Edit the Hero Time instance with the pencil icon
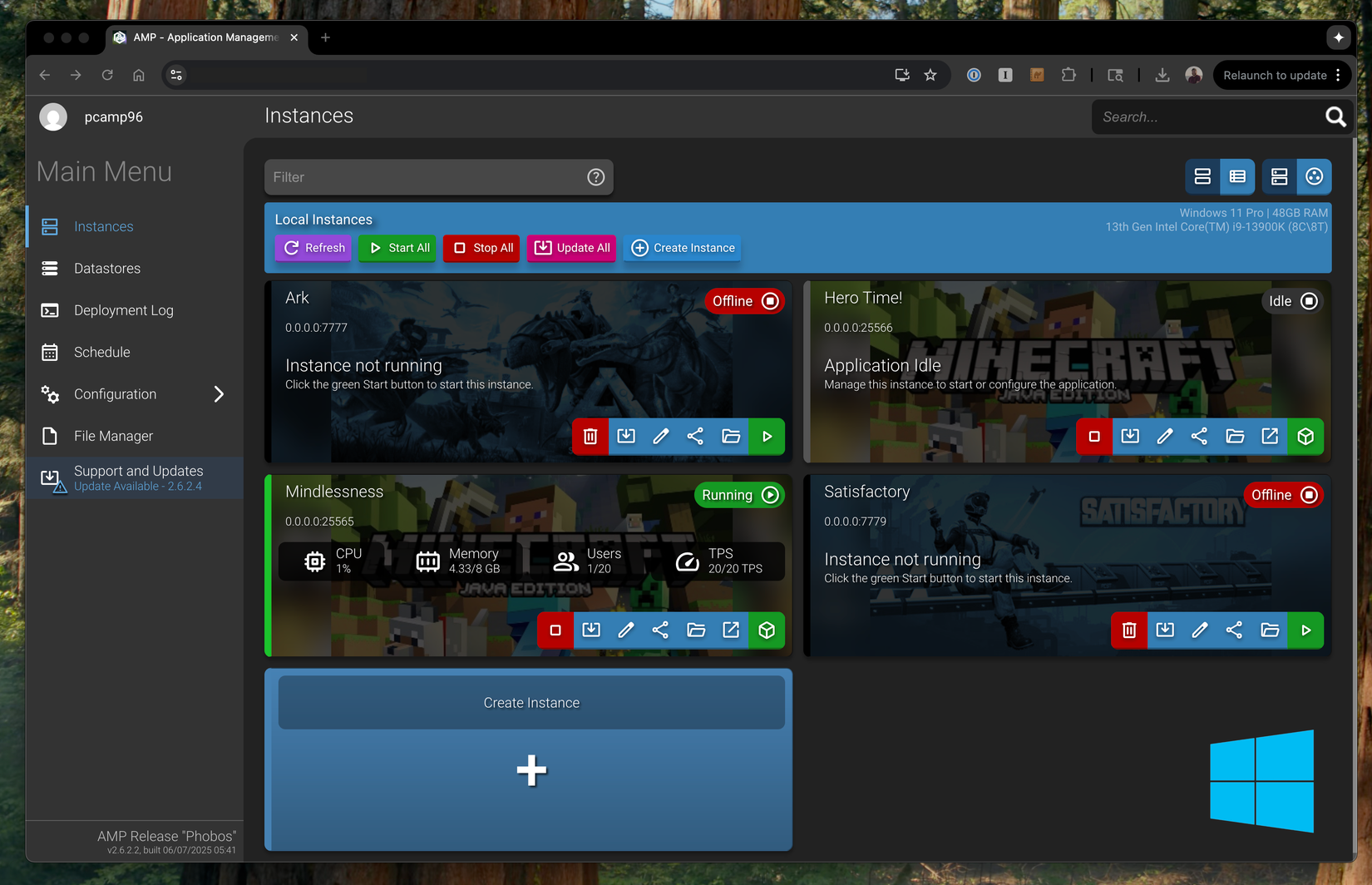The width and height of the screenshot is (1372, 885). tap(1164, 437)
